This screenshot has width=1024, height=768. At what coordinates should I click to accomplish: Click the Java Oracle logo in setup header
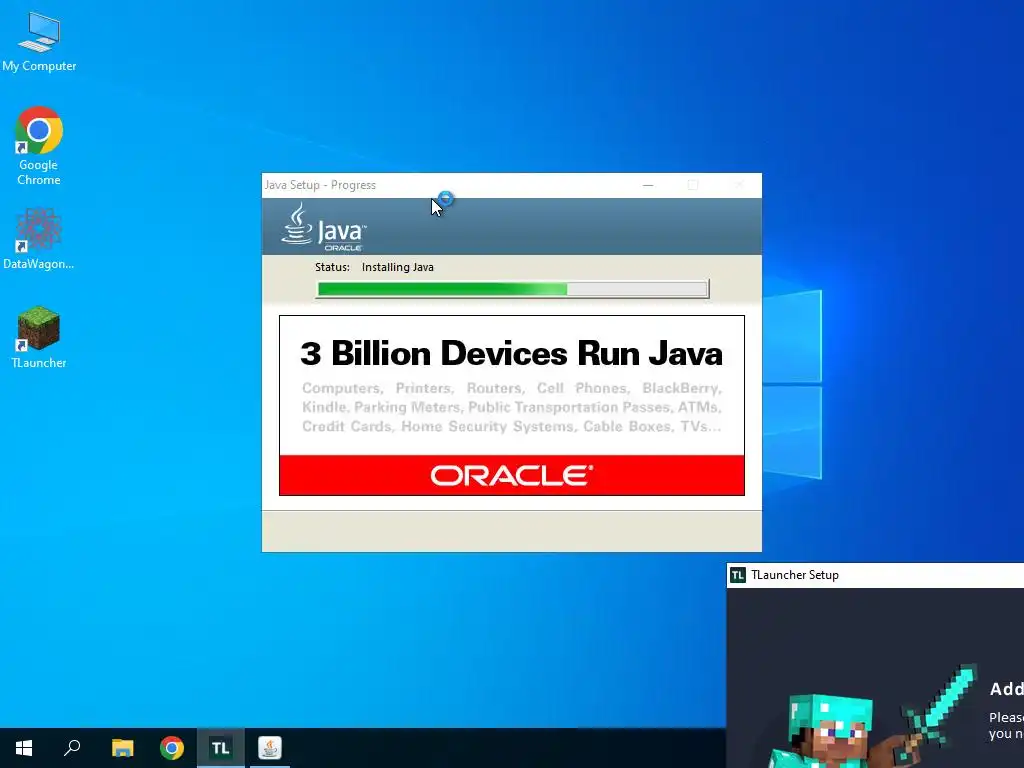[x=324, y=227]
